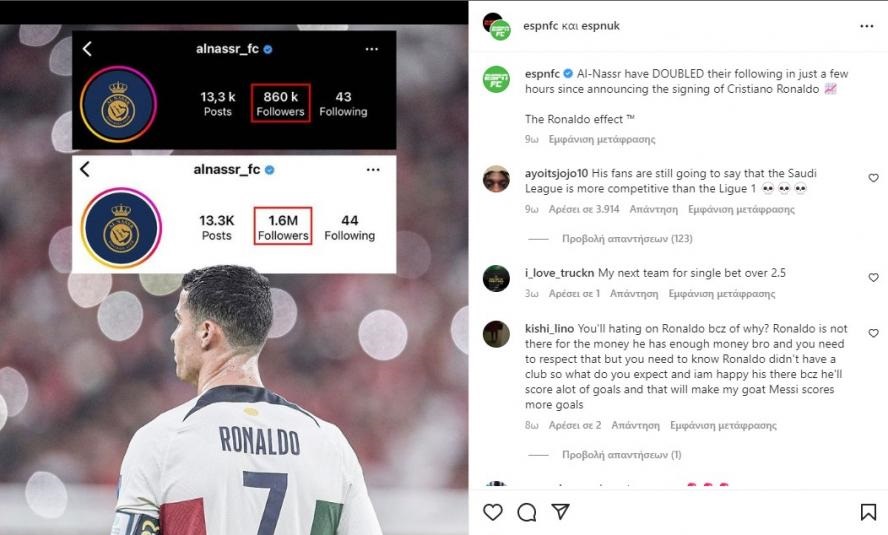The width and height of the screenshot is (888, 535).
Task: Like ayoitsjojo10's comment heart
Action: click(x=873, y=178)
